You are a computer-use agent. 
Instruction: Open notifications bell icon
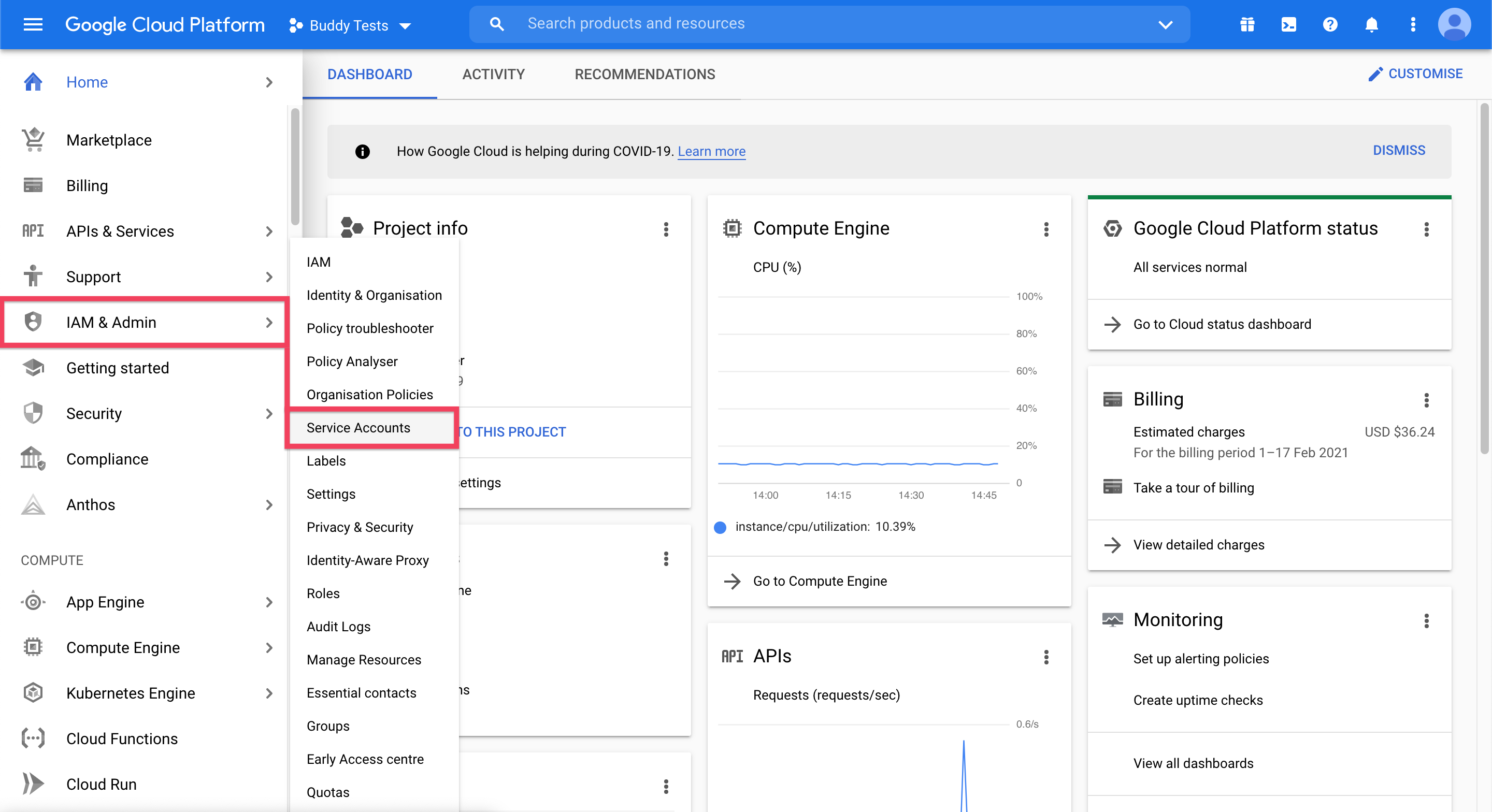pos(1371,24)
